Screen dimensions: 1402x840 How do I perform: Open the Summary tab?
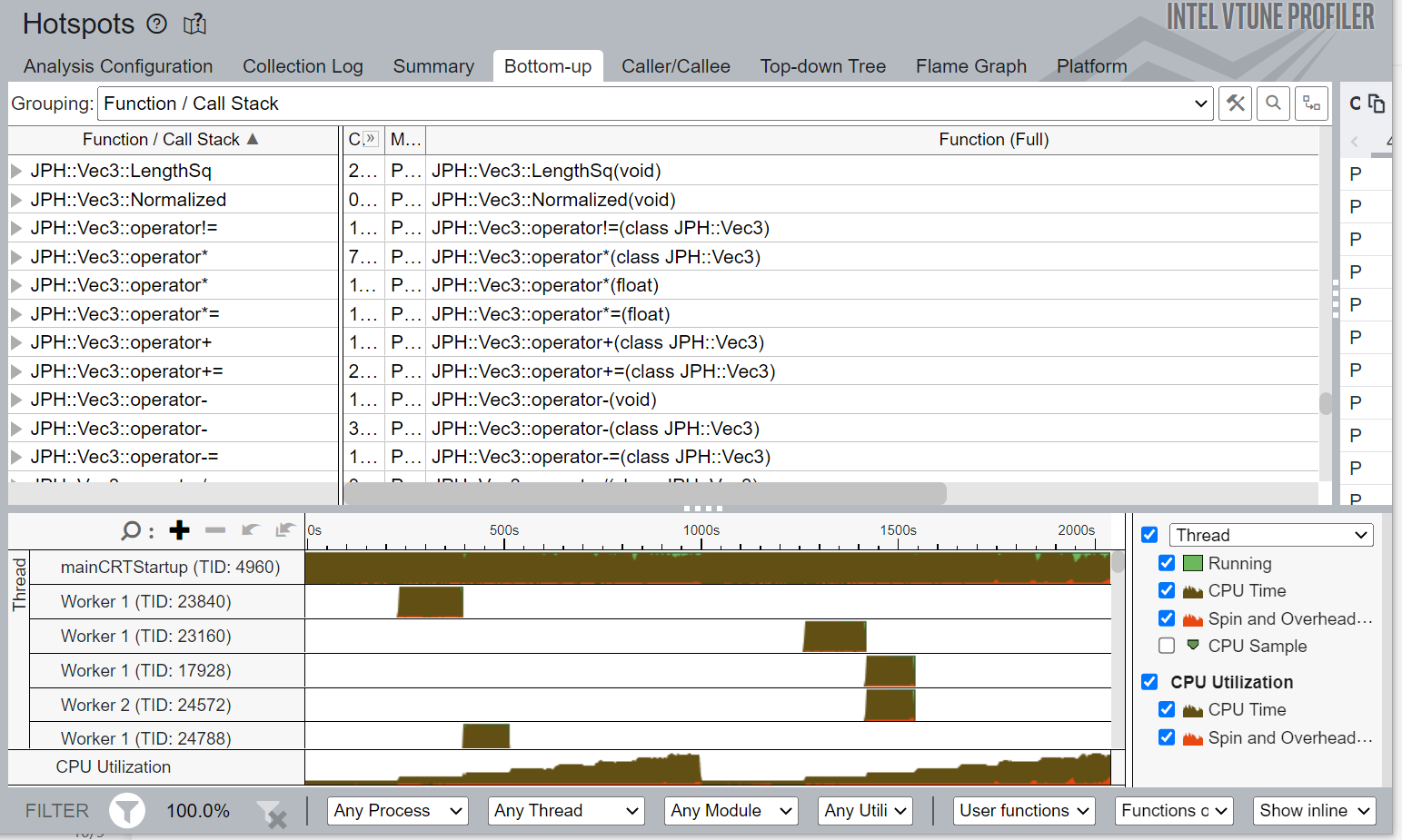(433, 65)
